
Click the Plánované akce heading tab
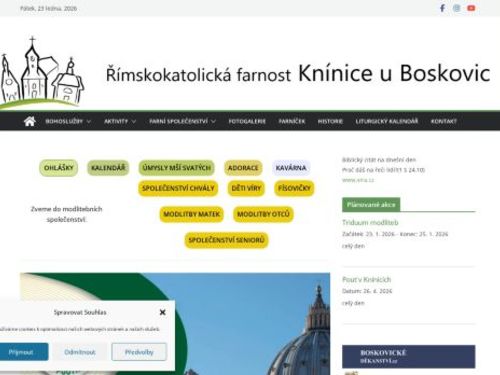coord(371,204)
